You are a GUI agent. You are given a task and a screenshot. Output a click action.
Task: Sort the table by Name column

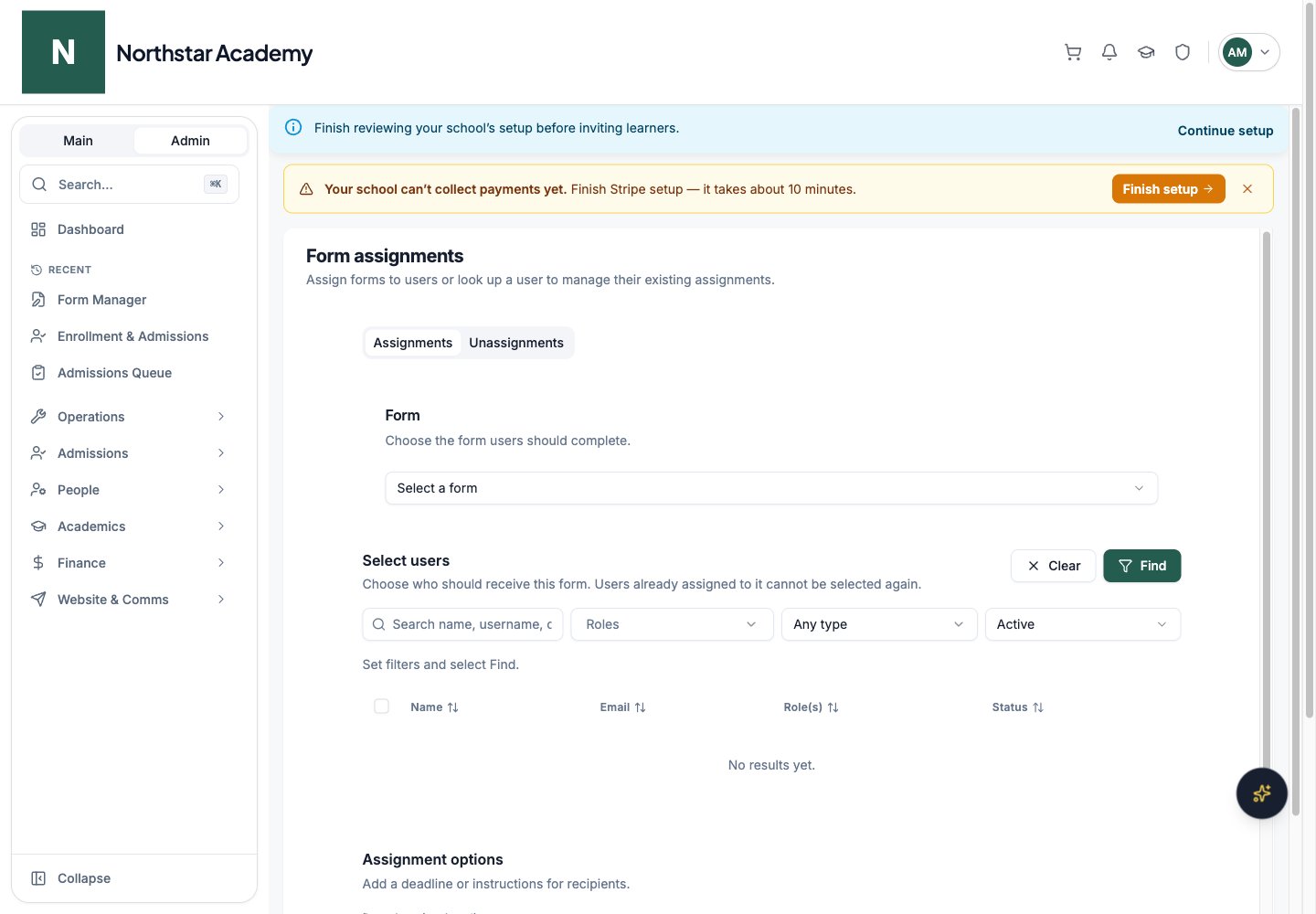click(x=434, y=707)
